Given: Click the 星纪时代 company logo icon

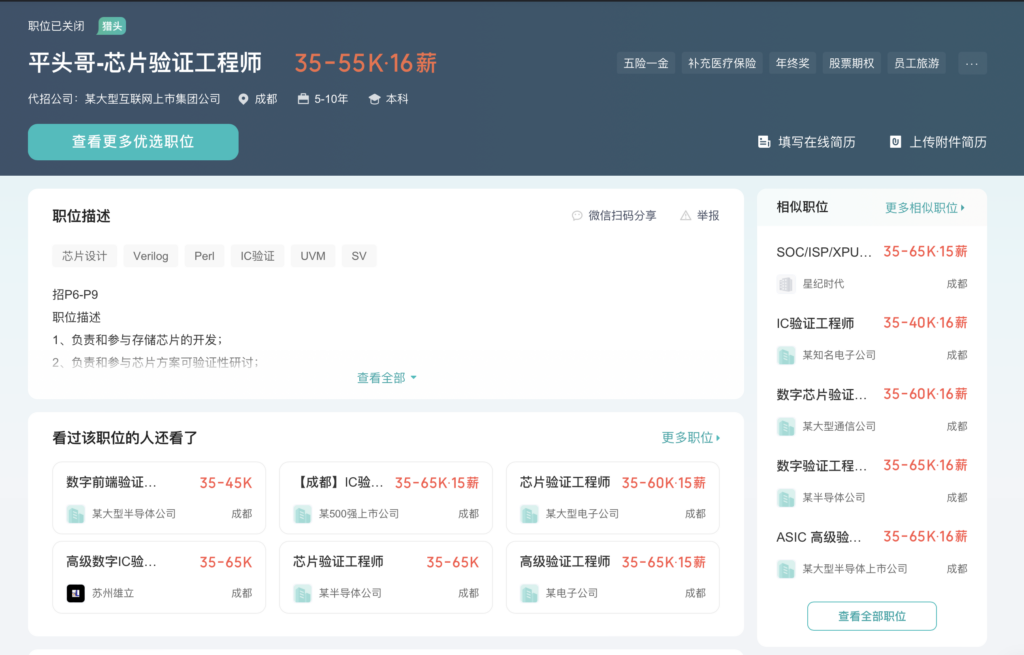Looking at the screenshot, I should [786, 284].
